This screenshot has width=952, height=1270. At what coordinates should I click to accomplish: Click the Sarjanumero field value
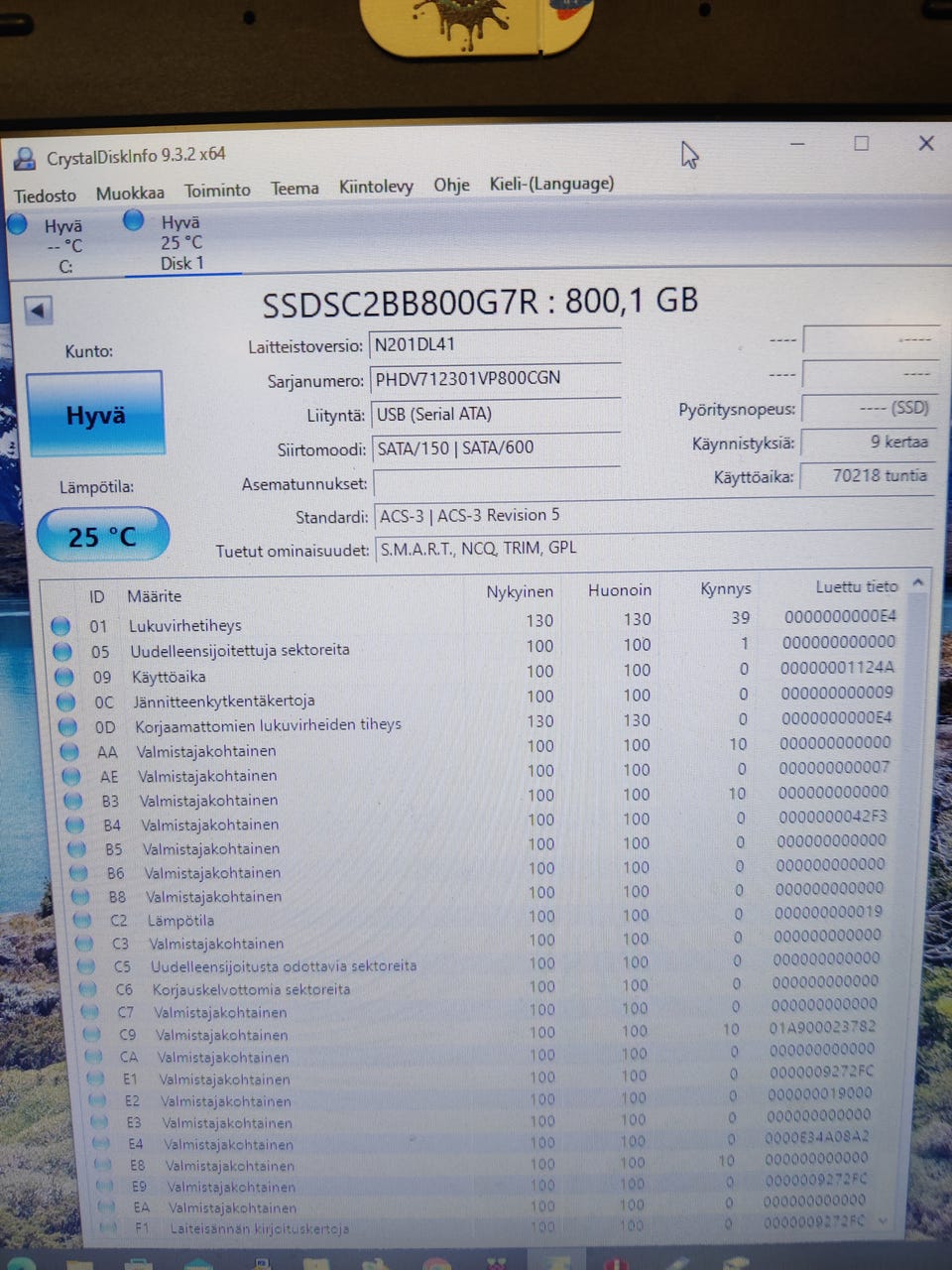(495, 379)
